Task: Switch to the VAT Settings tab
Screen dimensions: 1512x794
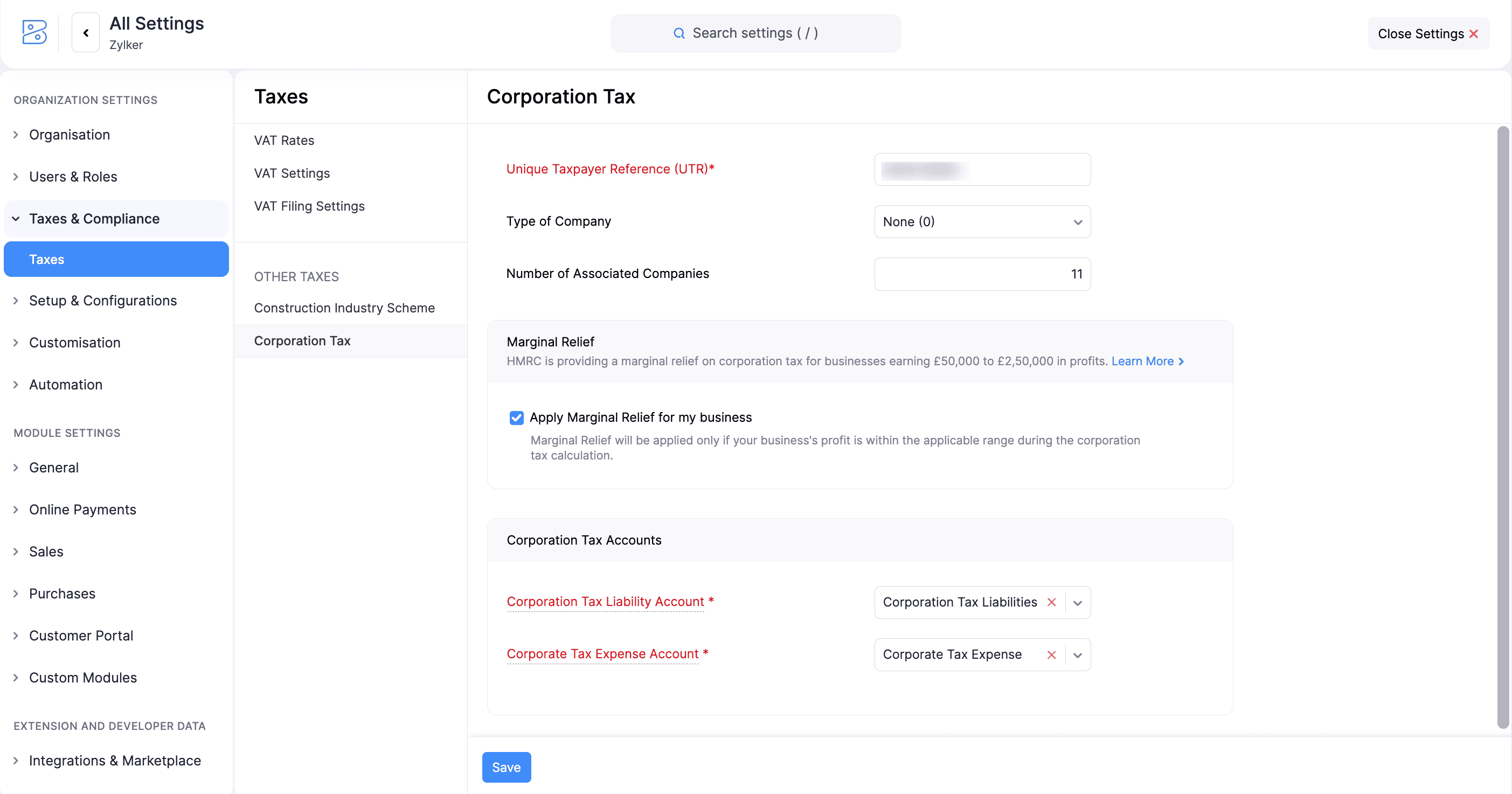Action: (x=292, y=173)
